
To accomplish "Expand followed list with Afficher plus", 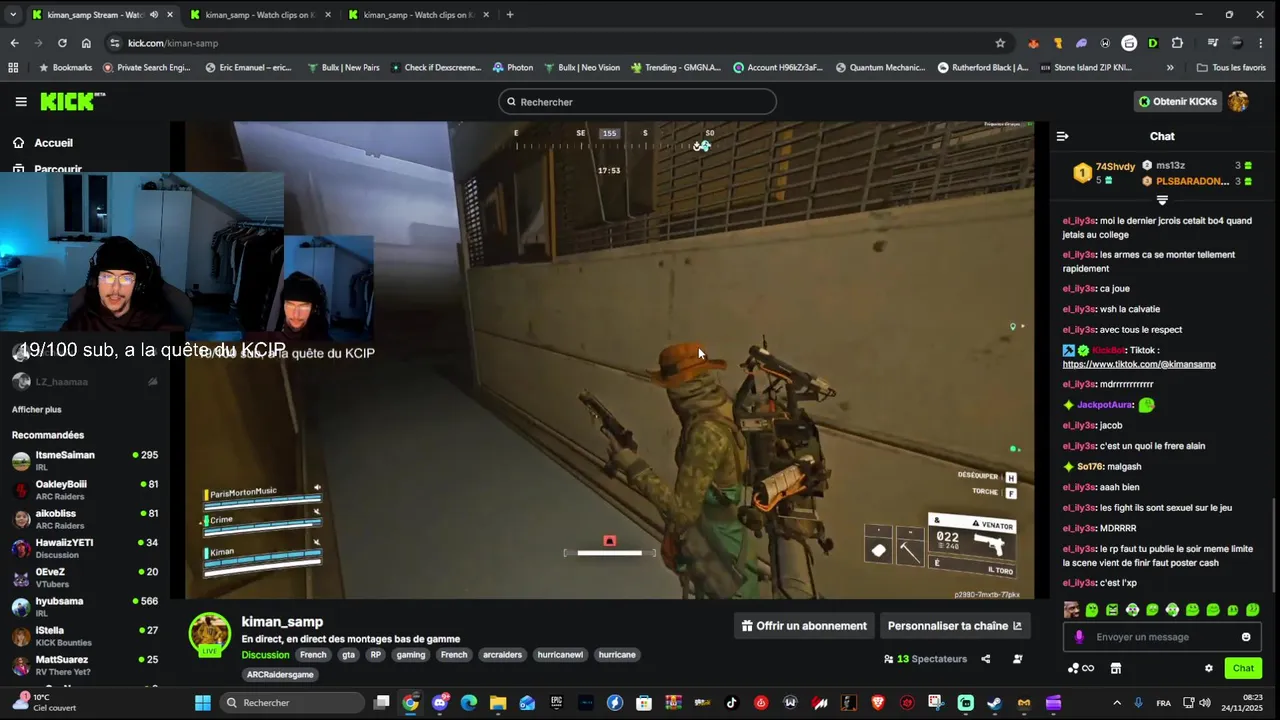I will coord(36,409).
